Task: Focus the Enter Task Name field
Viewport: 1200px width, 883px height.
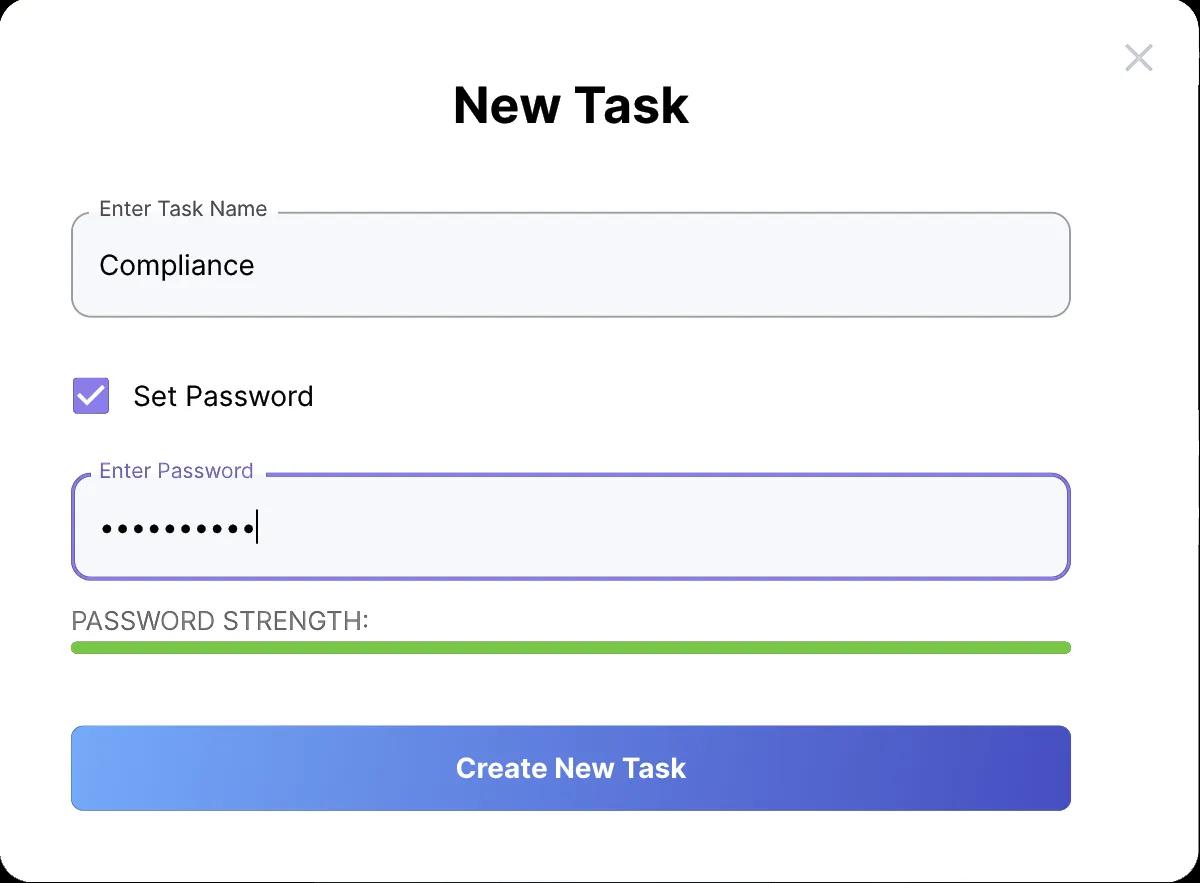Action: coord(571,265)
